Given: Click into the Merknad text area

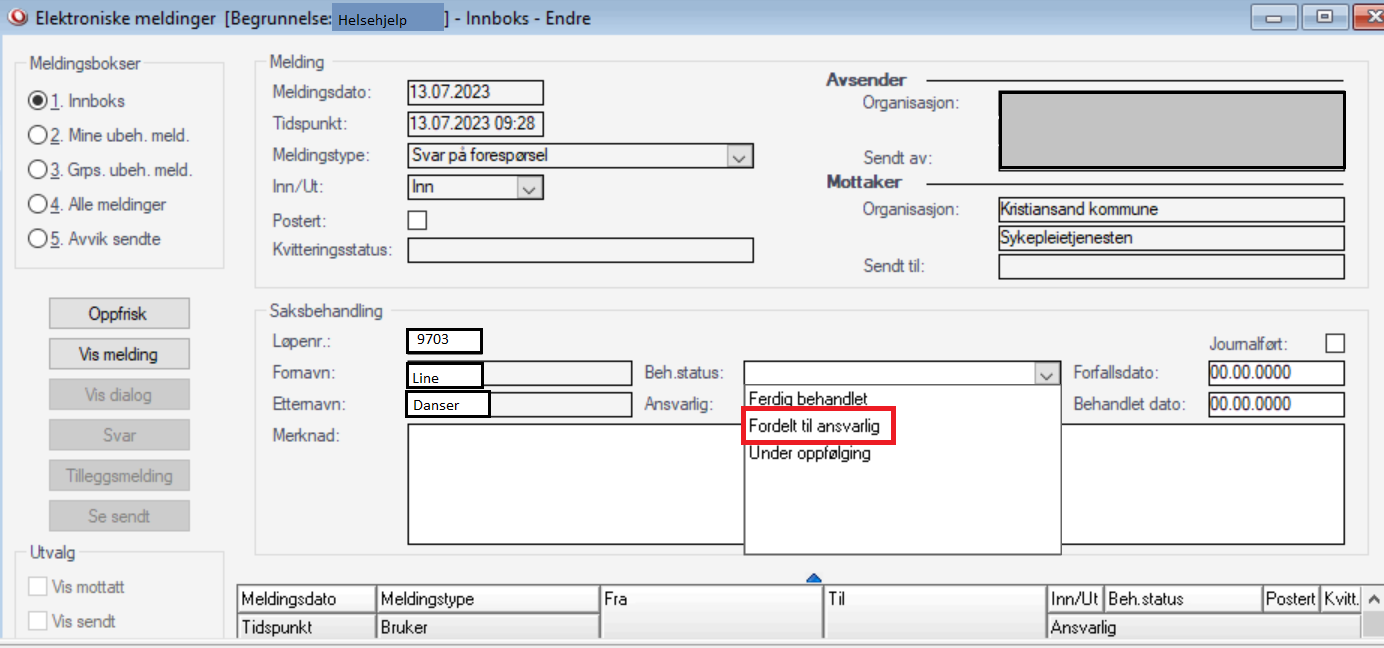Looking at the screenshot, I should pyautogui.click(x=575, y=482).
